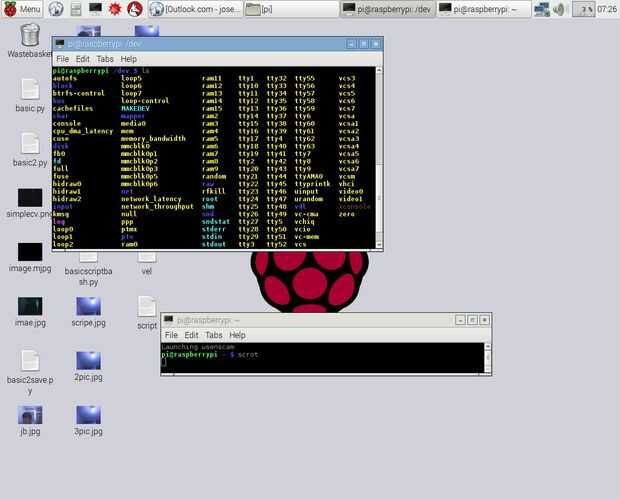
Task: Open the Mathematica red spiky icon
Action: (x=115, y=9)
